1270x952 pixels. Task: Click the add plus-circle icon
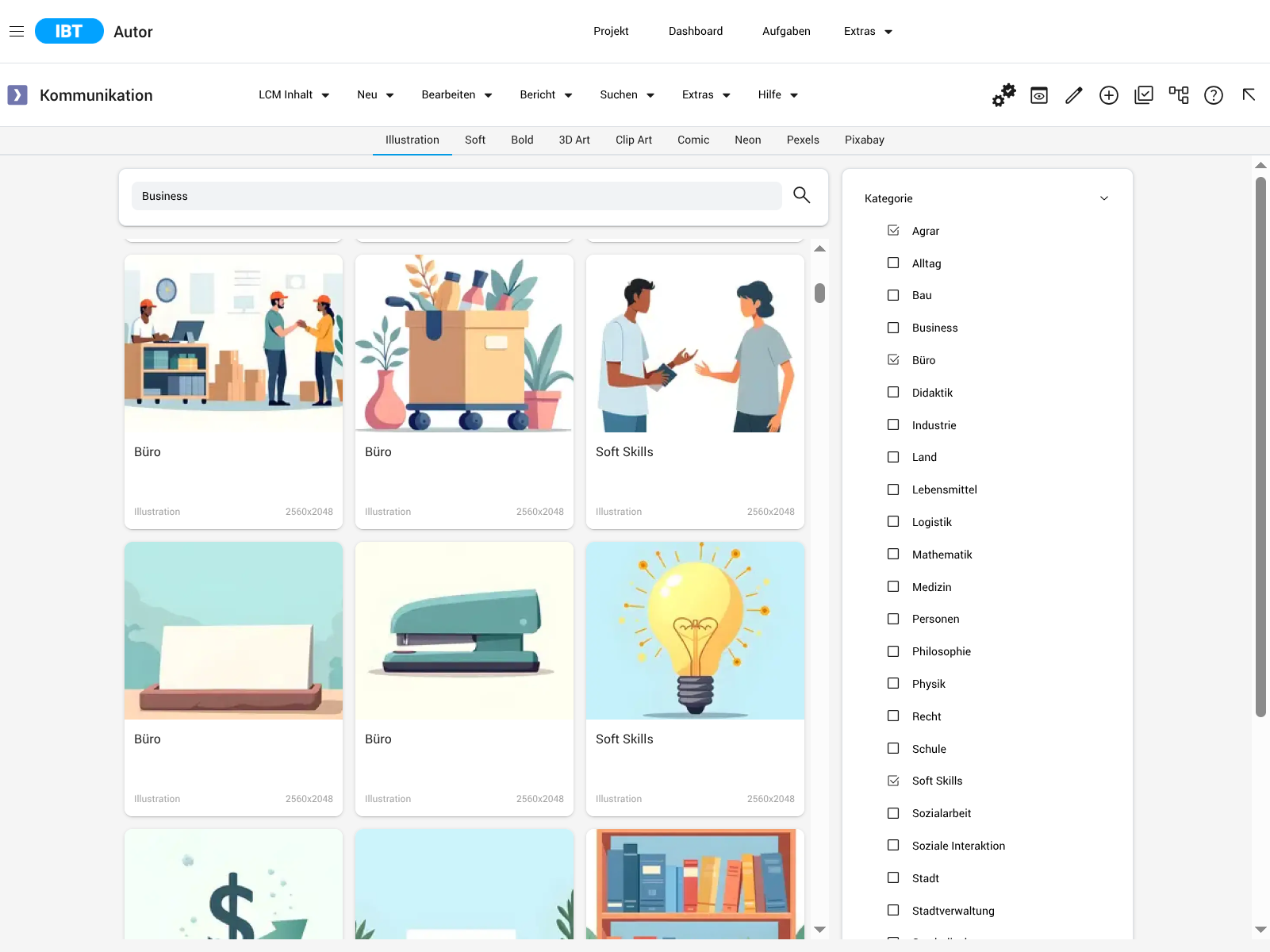[x=1109, y=95]
